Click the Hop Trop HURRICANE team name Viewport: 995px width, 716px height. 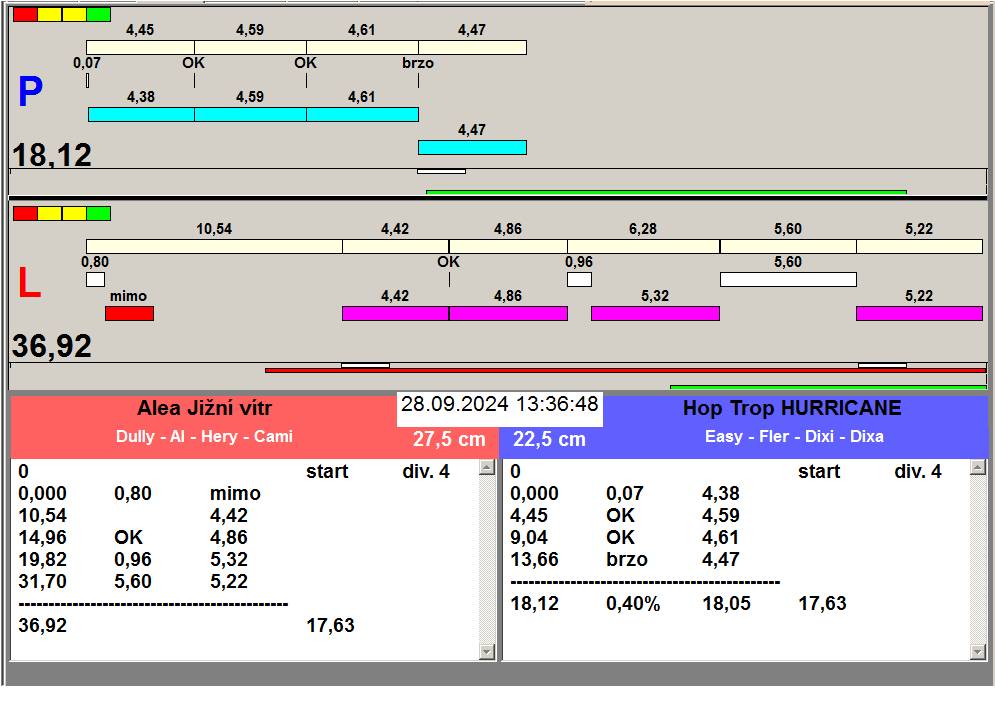tap(792, 408)
